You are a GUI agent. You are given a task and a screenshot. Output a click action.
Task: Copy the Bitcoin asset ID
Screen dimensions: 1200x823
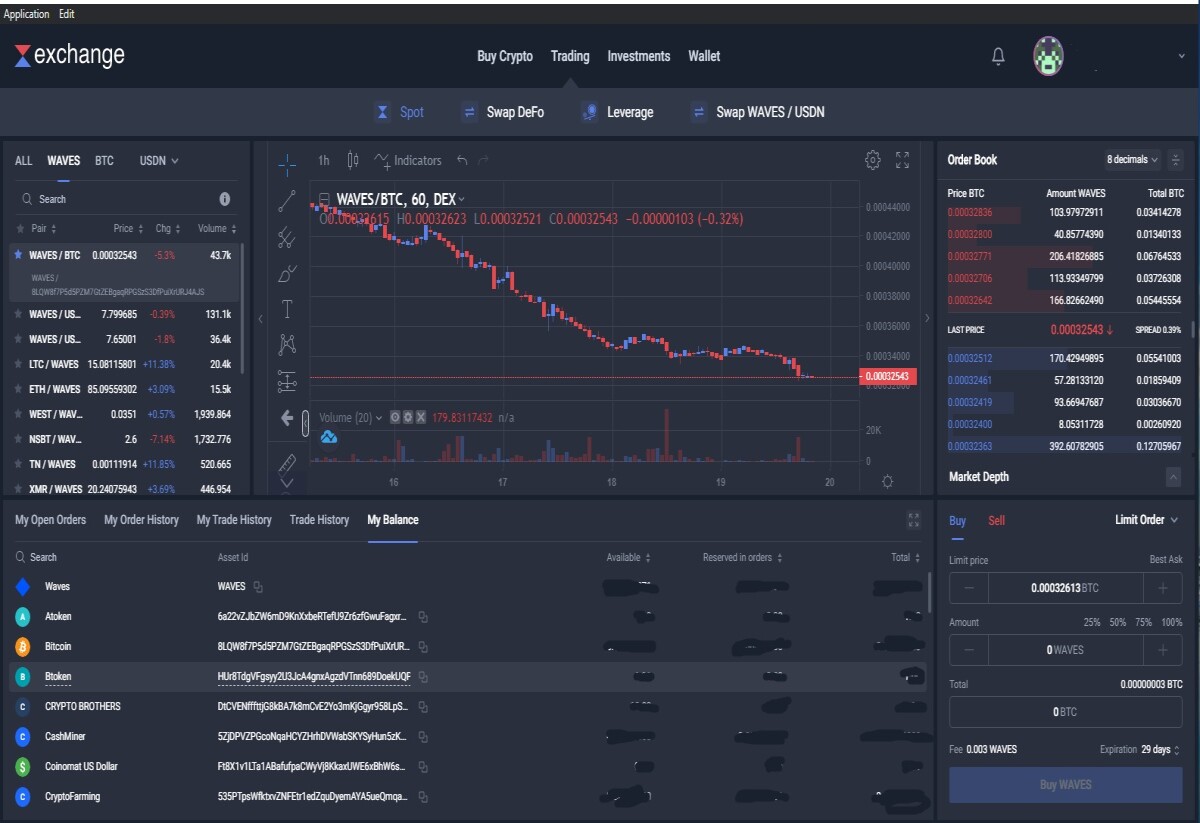(x=423, y=646)
